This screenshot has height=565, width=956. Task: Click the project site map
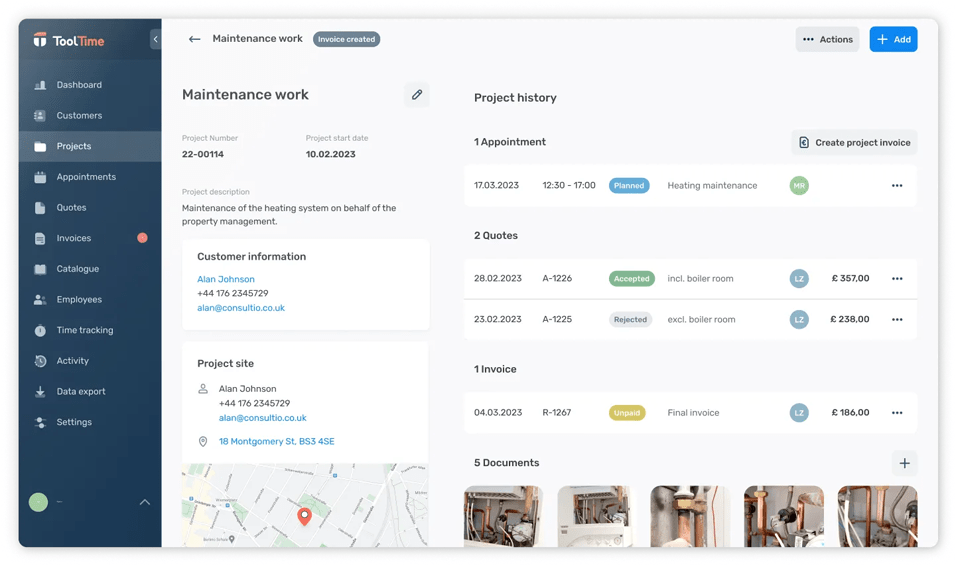tap(305, 505)
